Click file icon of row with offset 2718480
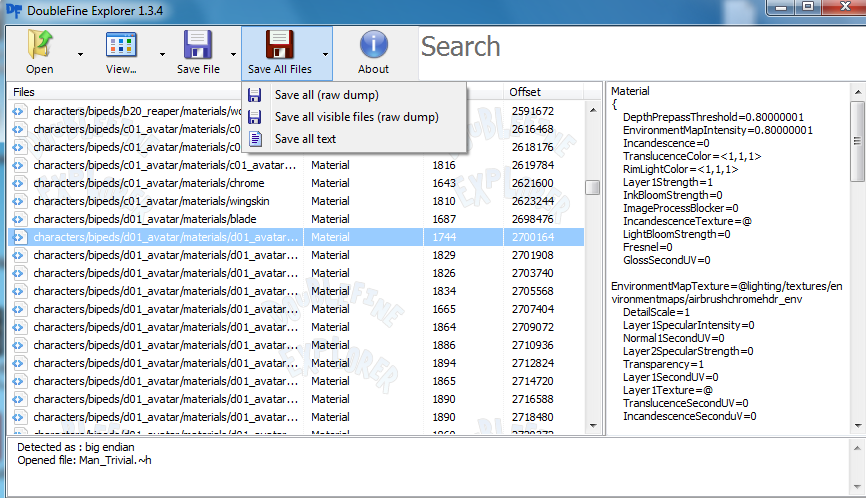This screenshot has width=866, height=498. click(19, 417)
